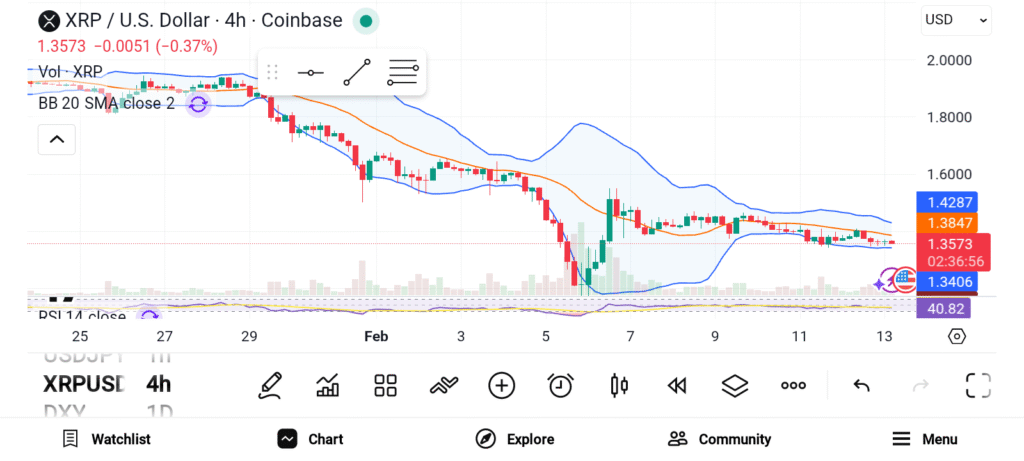Open the Community tab
1024x461 pixels.
click(720, 439)
